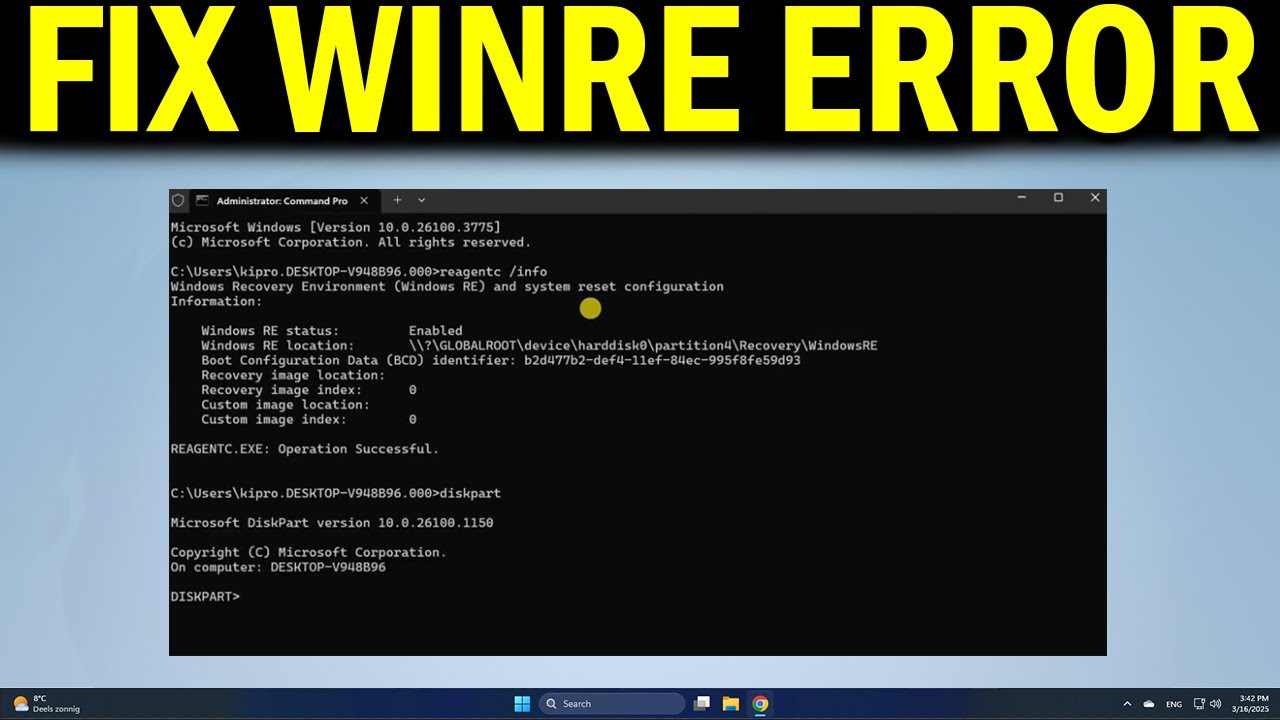
Task: Click the OneDrive cloud tray icon
Action: tap(1149, 704)
